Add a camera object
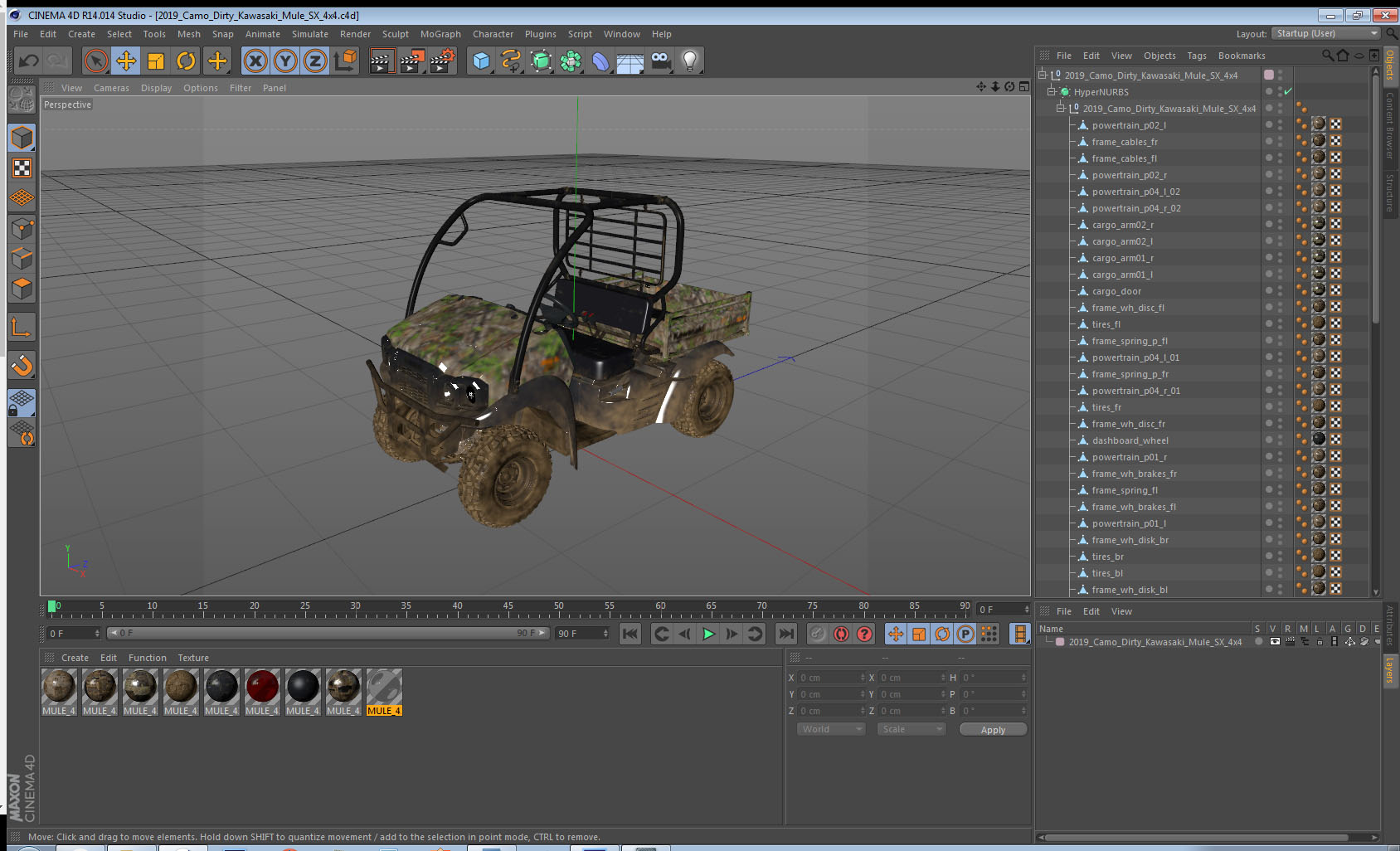The height and width of the screenshot is (851, 1400). click(x=660, y=61)
